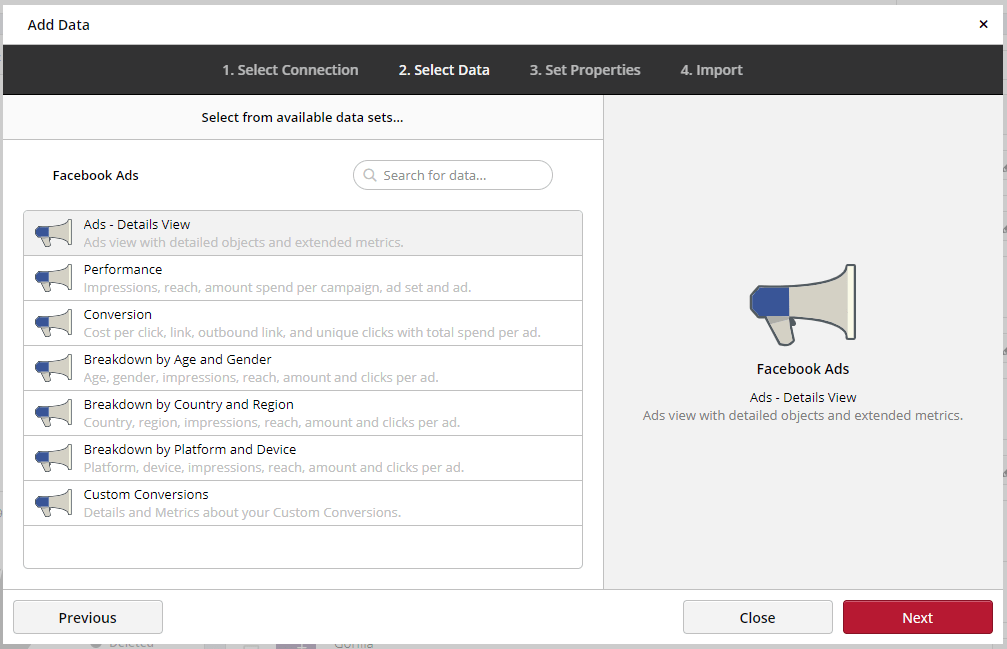Jump to step 3. Set Properties
This screenshot has height=649, width=1007.
point(585,70)
